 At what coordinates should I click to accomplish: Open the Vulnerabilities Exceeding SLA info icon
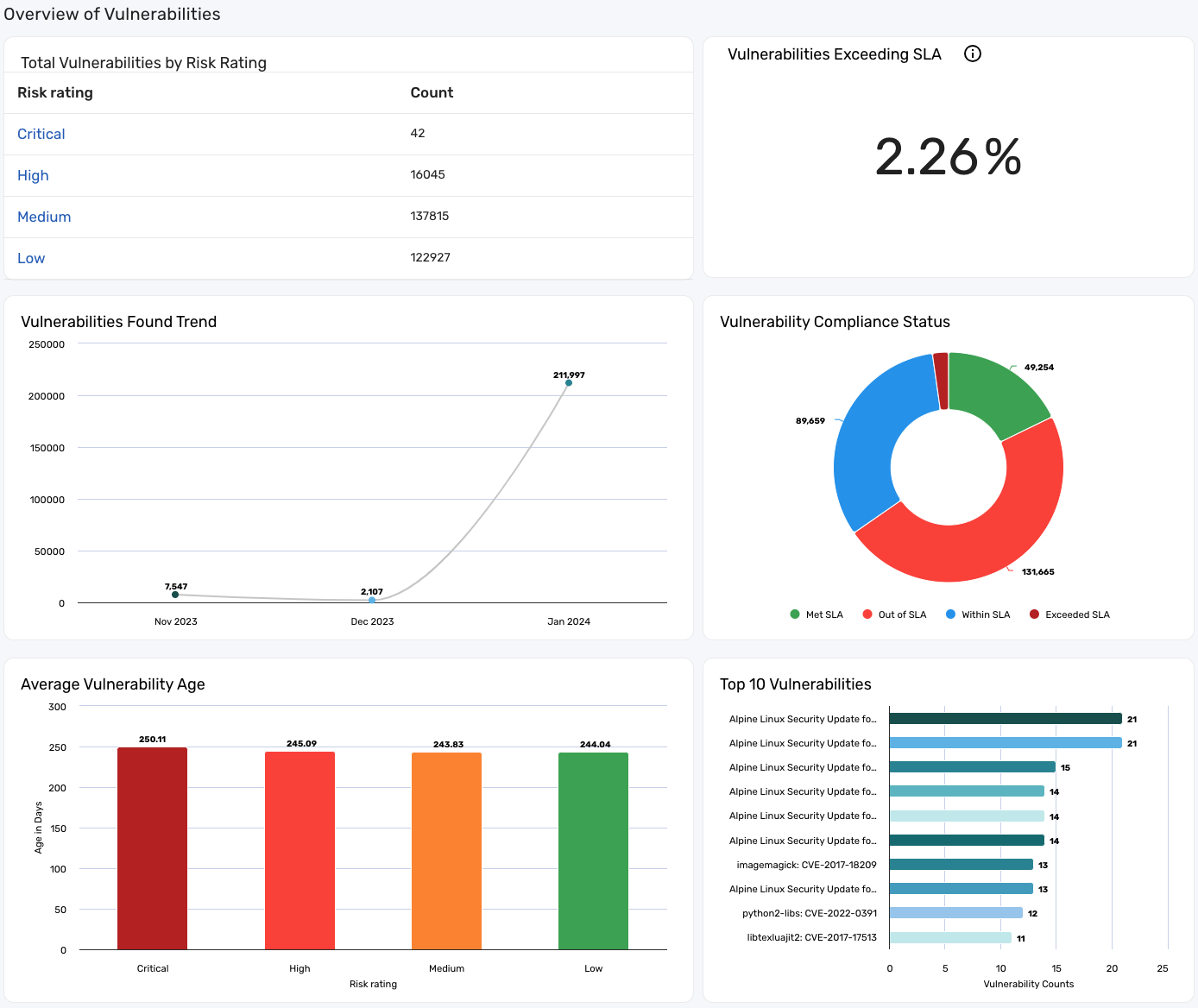(973, 54)
